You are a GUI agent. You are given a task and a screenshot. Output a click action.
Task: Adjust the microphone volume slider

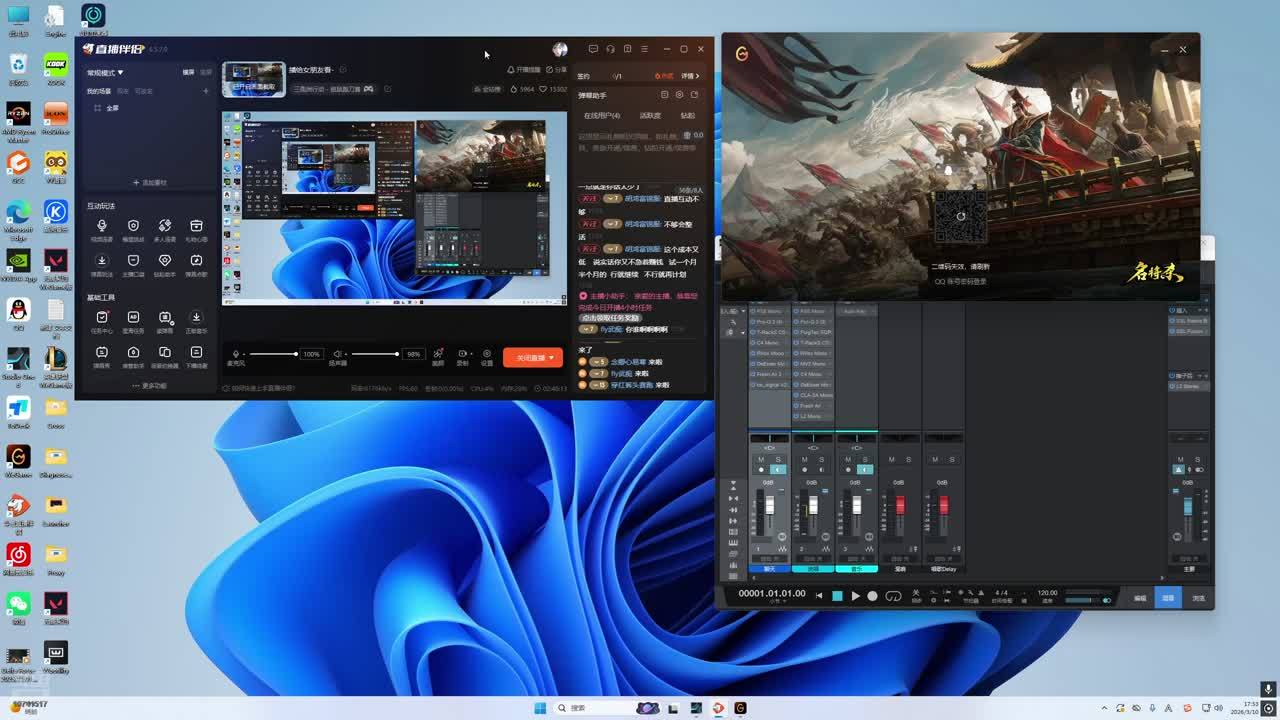pos(272,354)
